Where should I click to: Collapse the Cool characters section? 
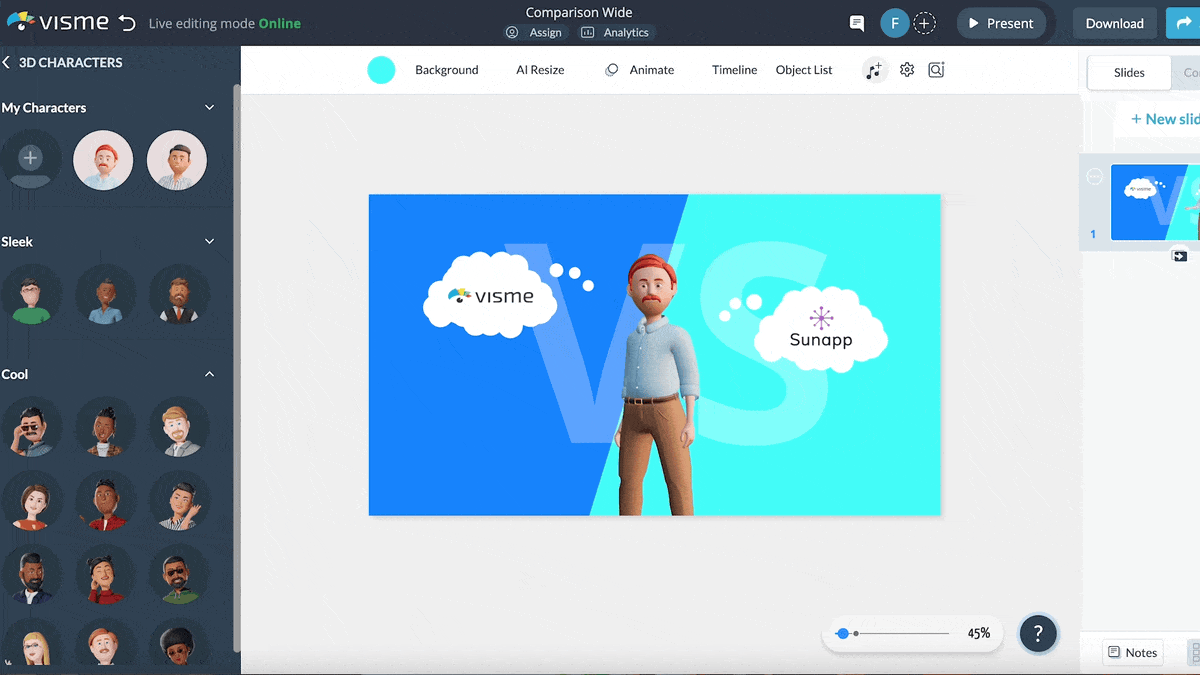coord(209,374)
